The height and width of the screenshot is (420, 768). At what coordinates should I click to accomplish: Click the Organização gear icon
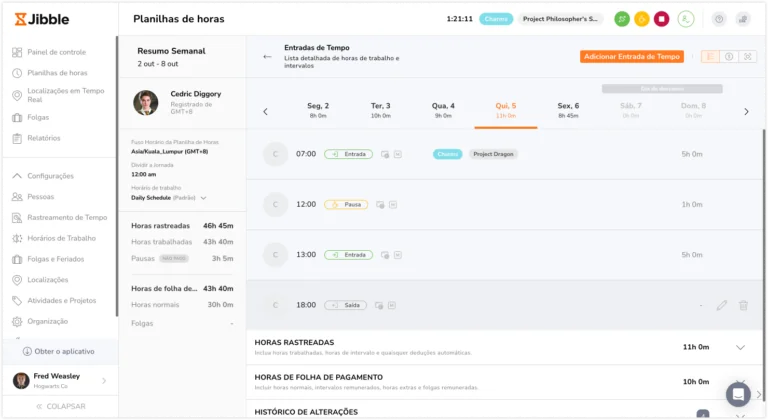17,321
